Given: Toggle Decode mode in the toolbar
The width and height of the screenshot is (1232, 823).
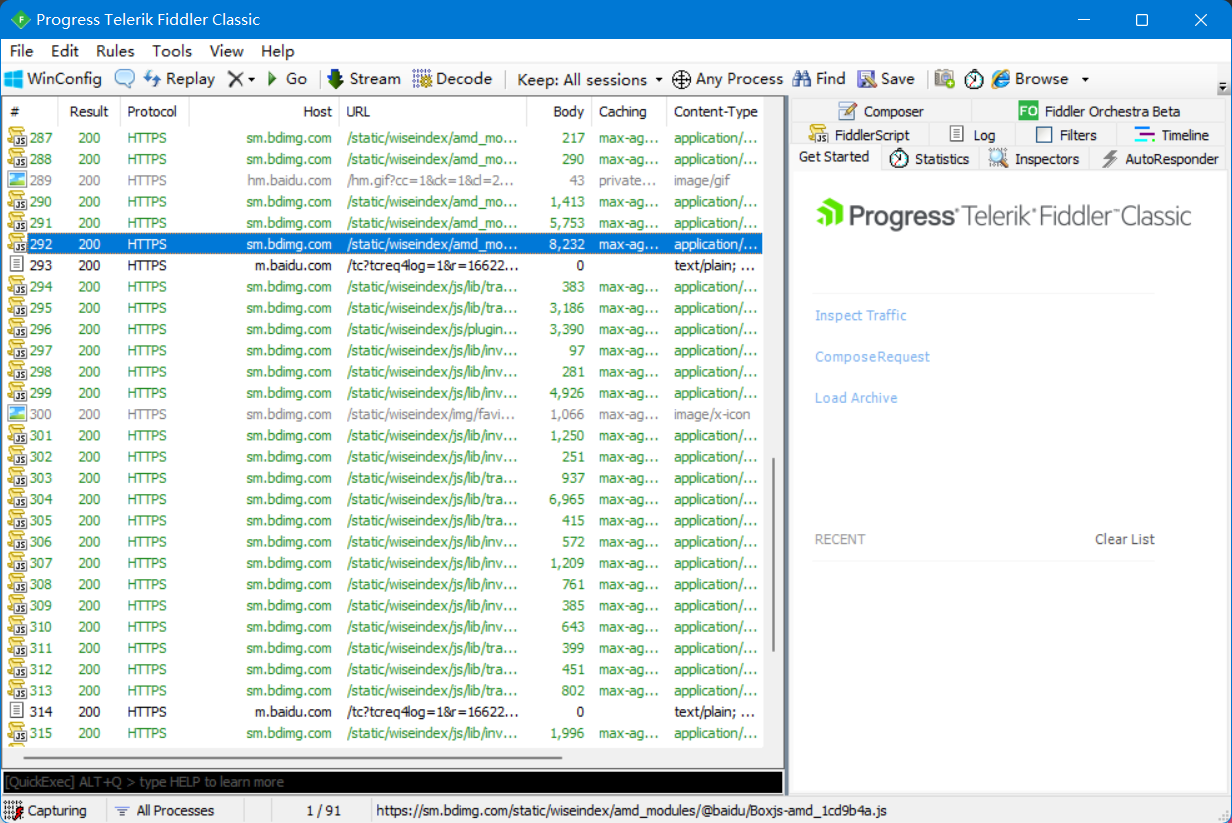Looking at the screenshot, I should point(452,79).
